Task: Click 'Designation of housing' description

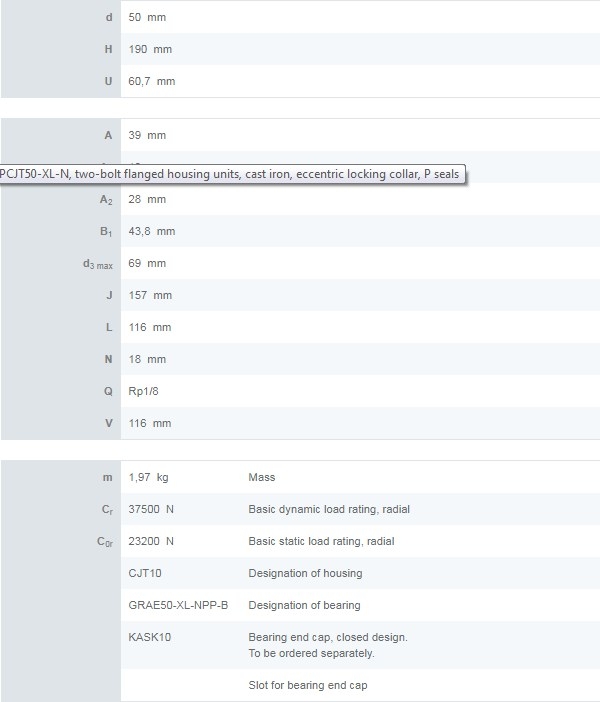Action: point(305,574)
